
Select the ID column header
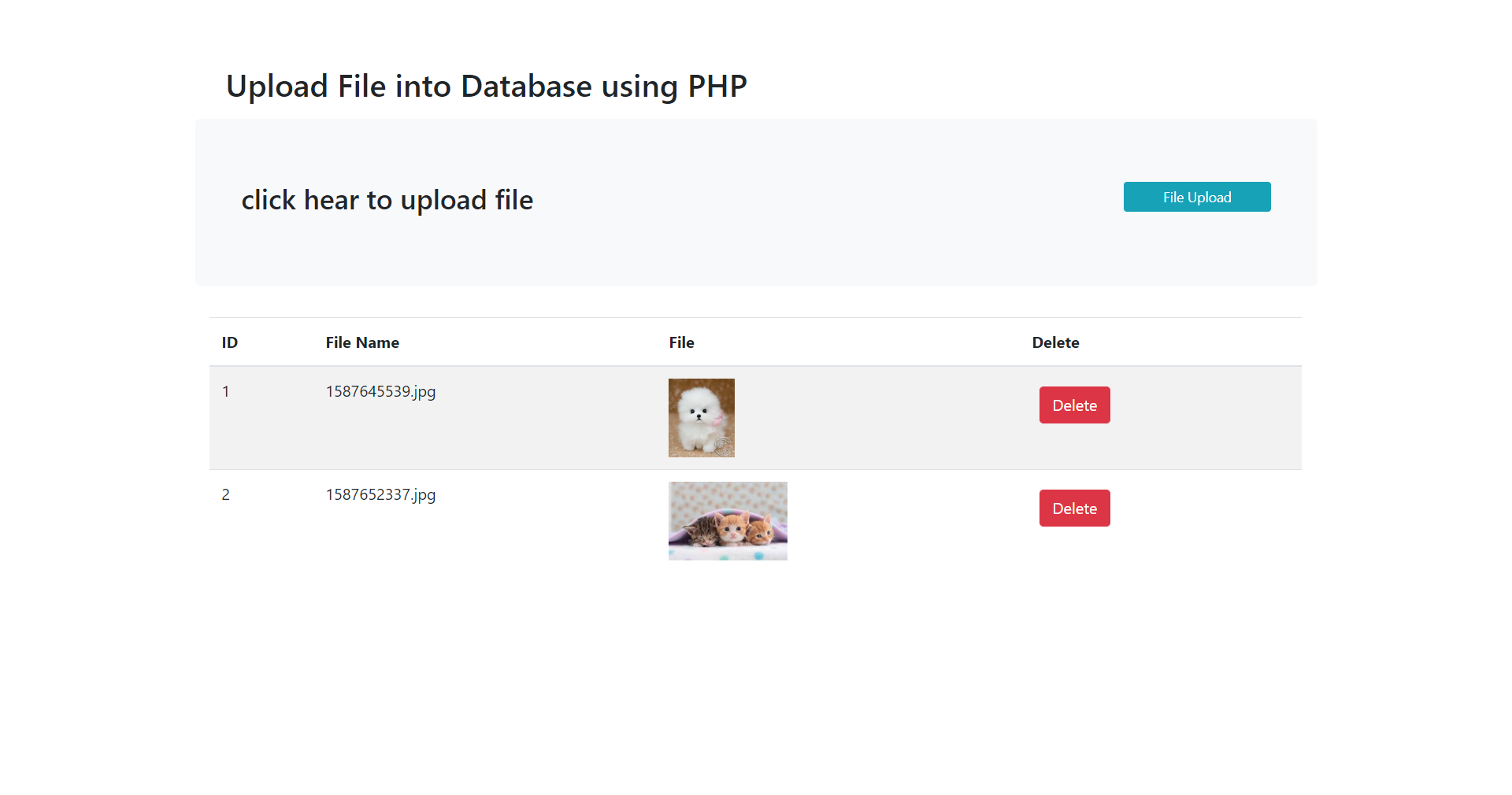[x=229, y=342]
